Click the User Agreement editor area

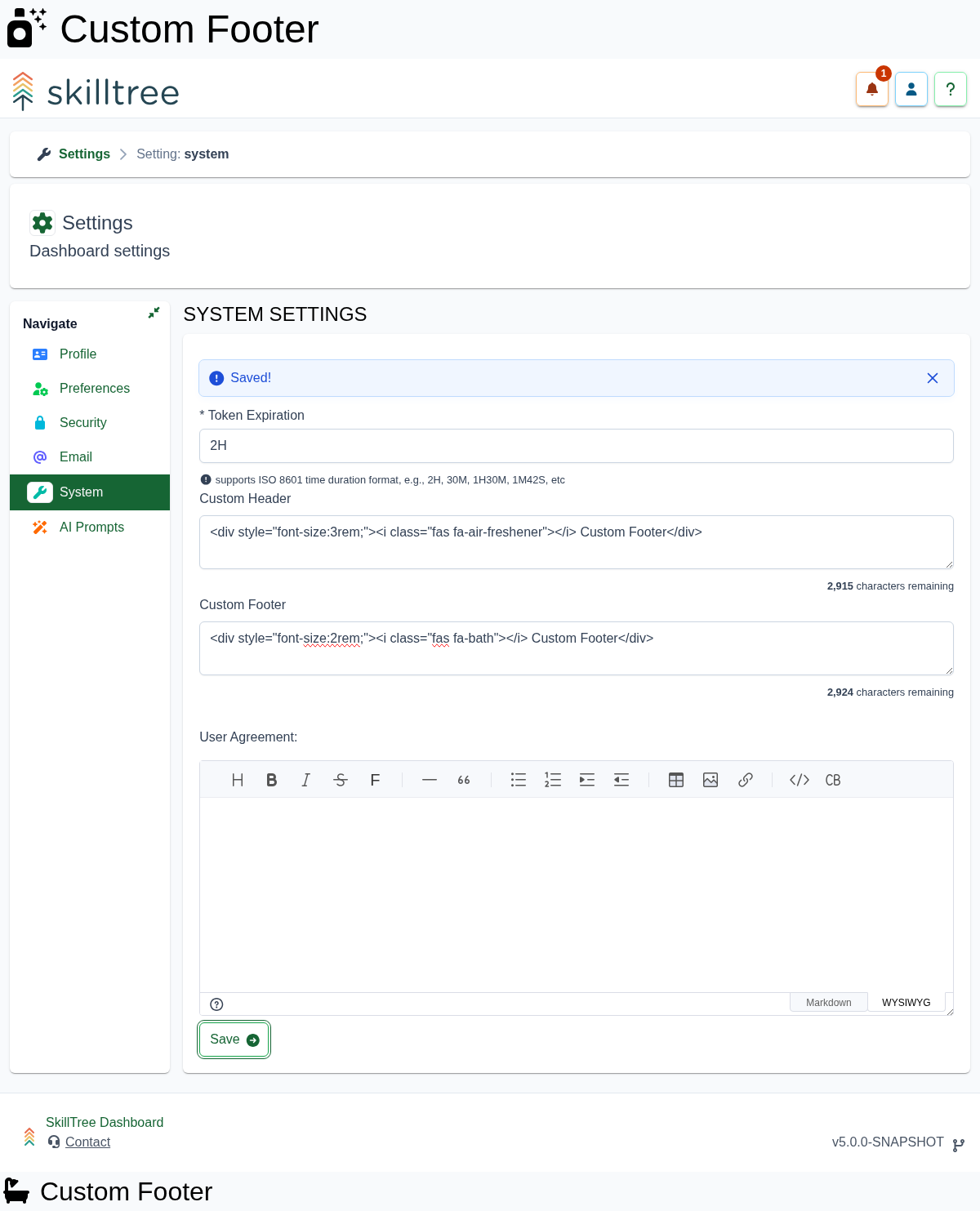coord(577,895)
